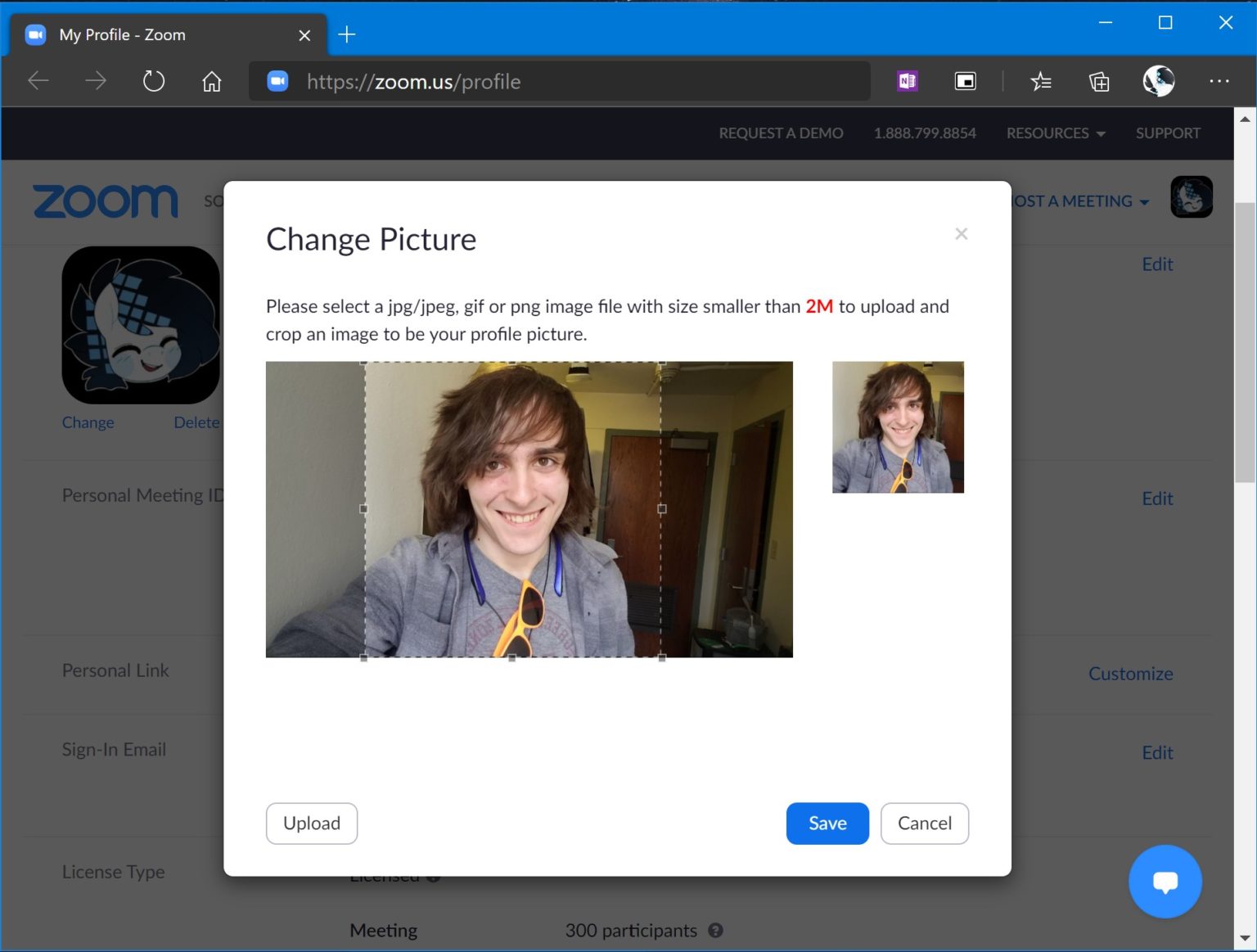Go back to the previous page
The width and height of the screenshot is (1257, 952).
(x=38, y=81)
